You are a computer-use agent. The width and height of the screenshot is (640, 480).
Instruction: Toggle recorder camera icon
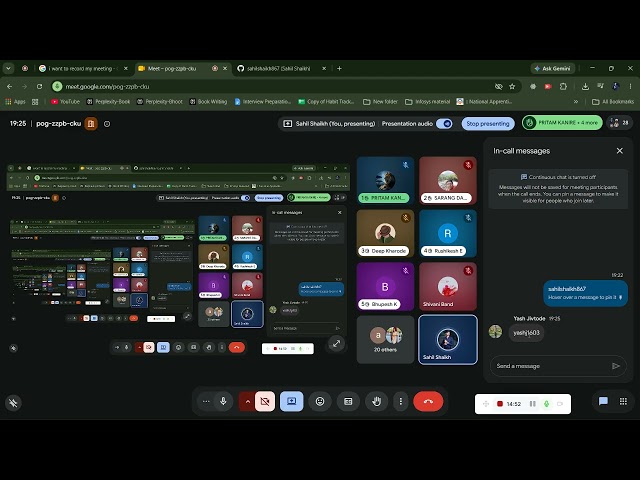[560, 404]
